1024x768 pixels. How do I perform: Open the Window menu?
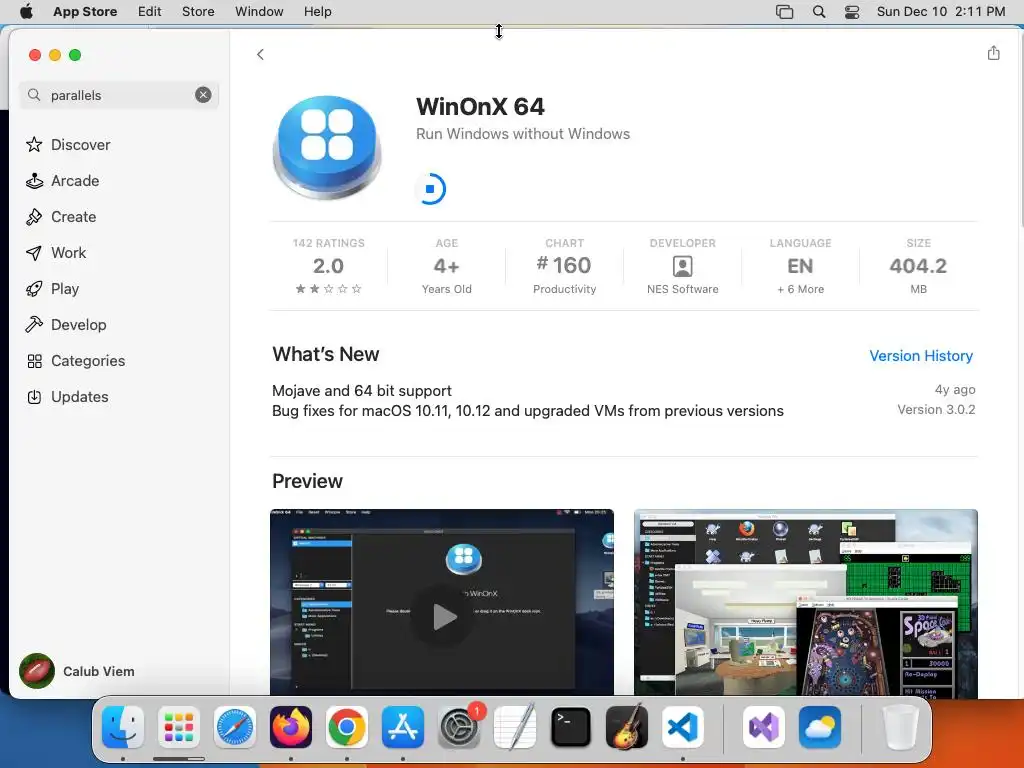click(259, 11)
